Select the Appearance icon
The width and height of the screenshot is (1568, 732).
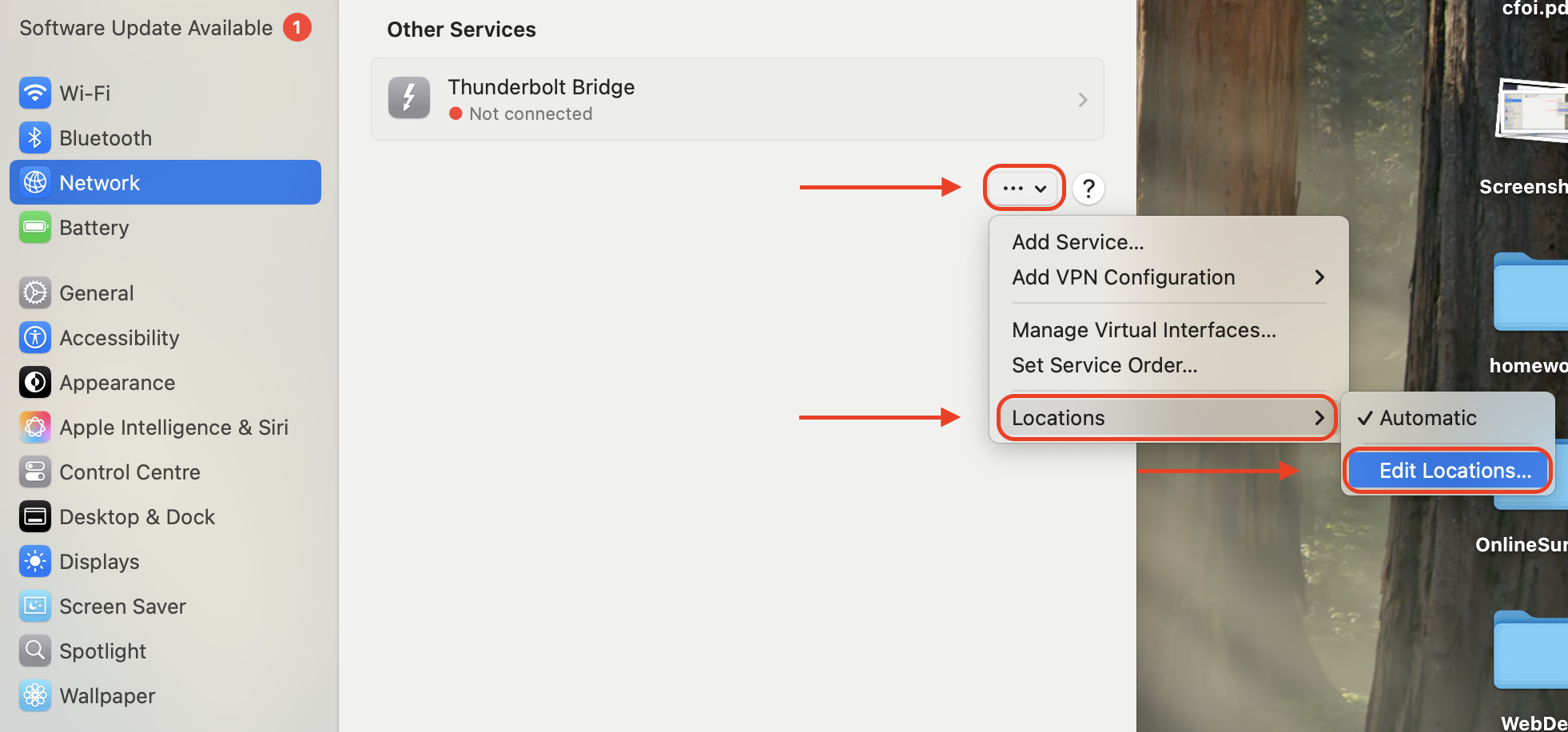click(x=34, y=382)
